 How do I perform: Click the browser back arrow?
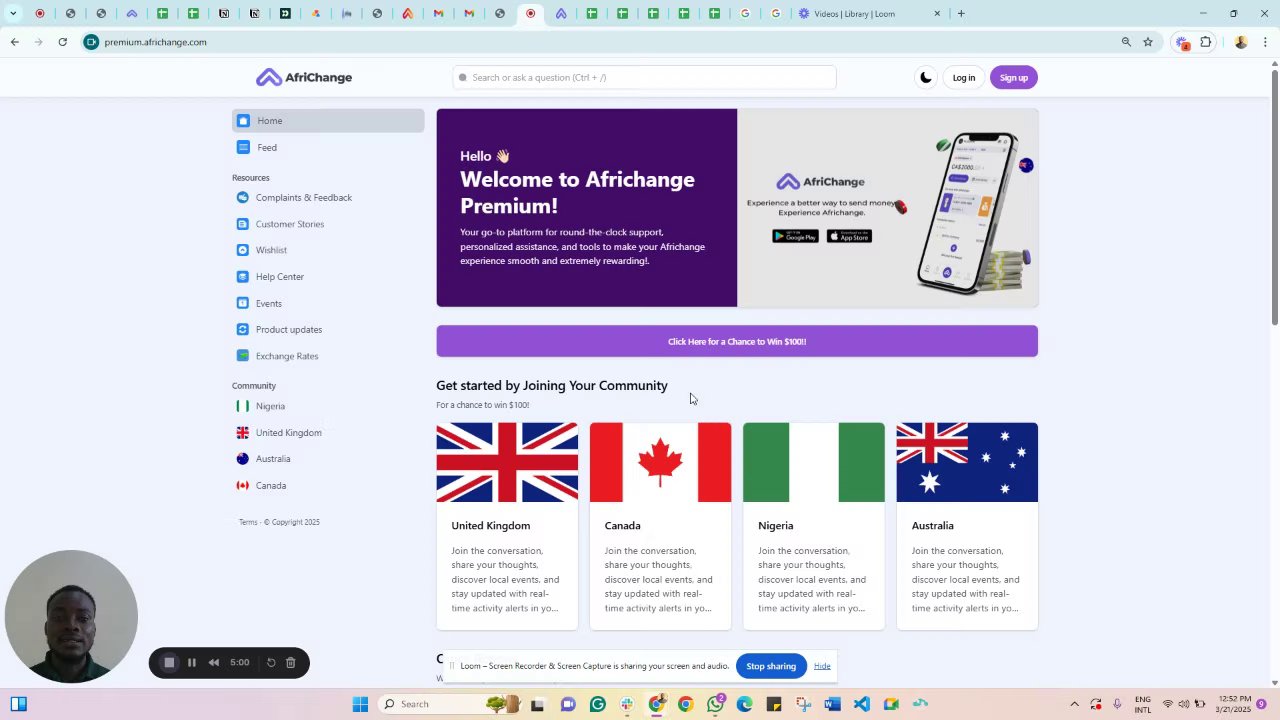14,42
